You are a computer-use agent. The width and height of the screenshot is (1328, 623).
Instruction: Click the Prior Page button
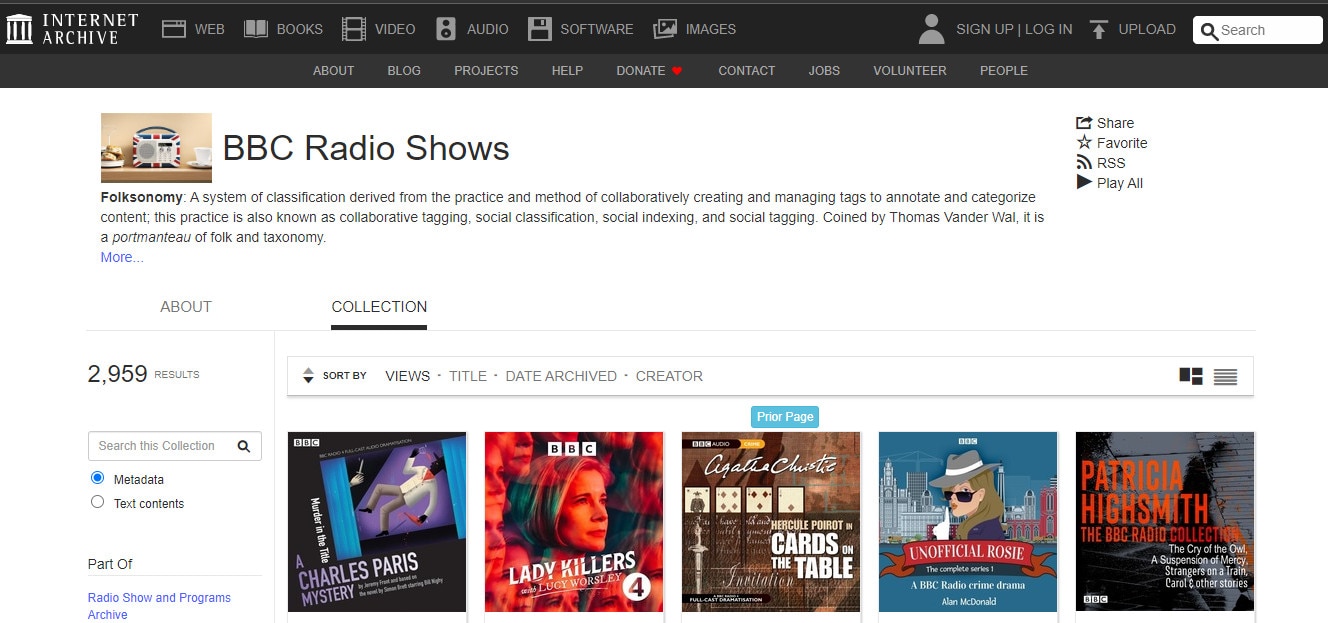coord(785,416)
